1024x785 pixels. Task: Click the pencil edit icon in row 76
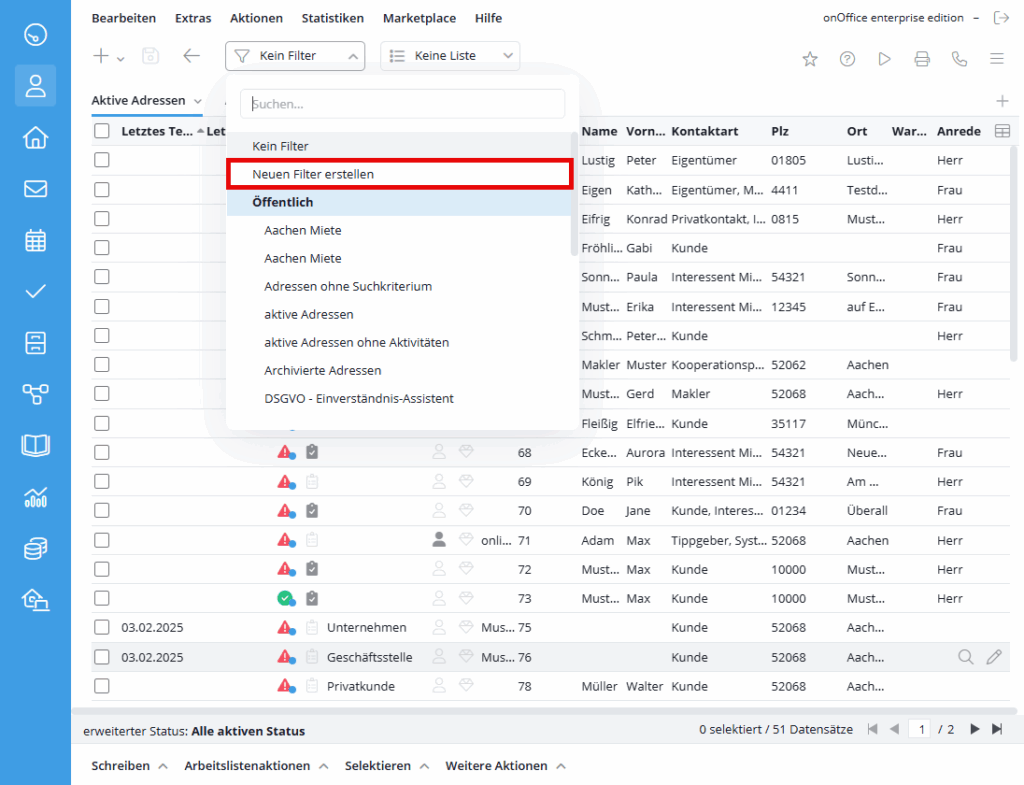(993, 657)
